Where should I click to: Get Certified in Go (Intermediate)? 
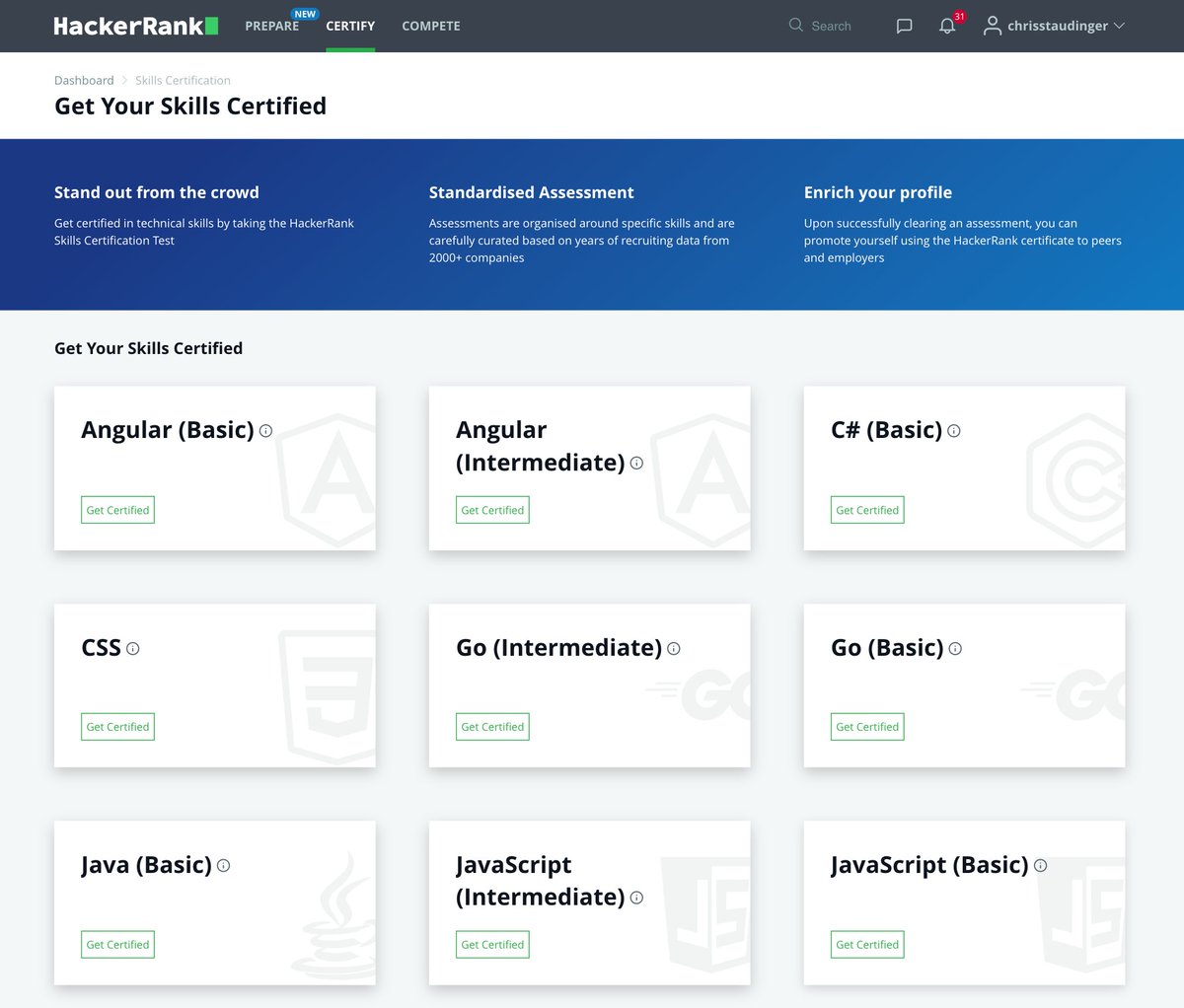click(492, 727)
